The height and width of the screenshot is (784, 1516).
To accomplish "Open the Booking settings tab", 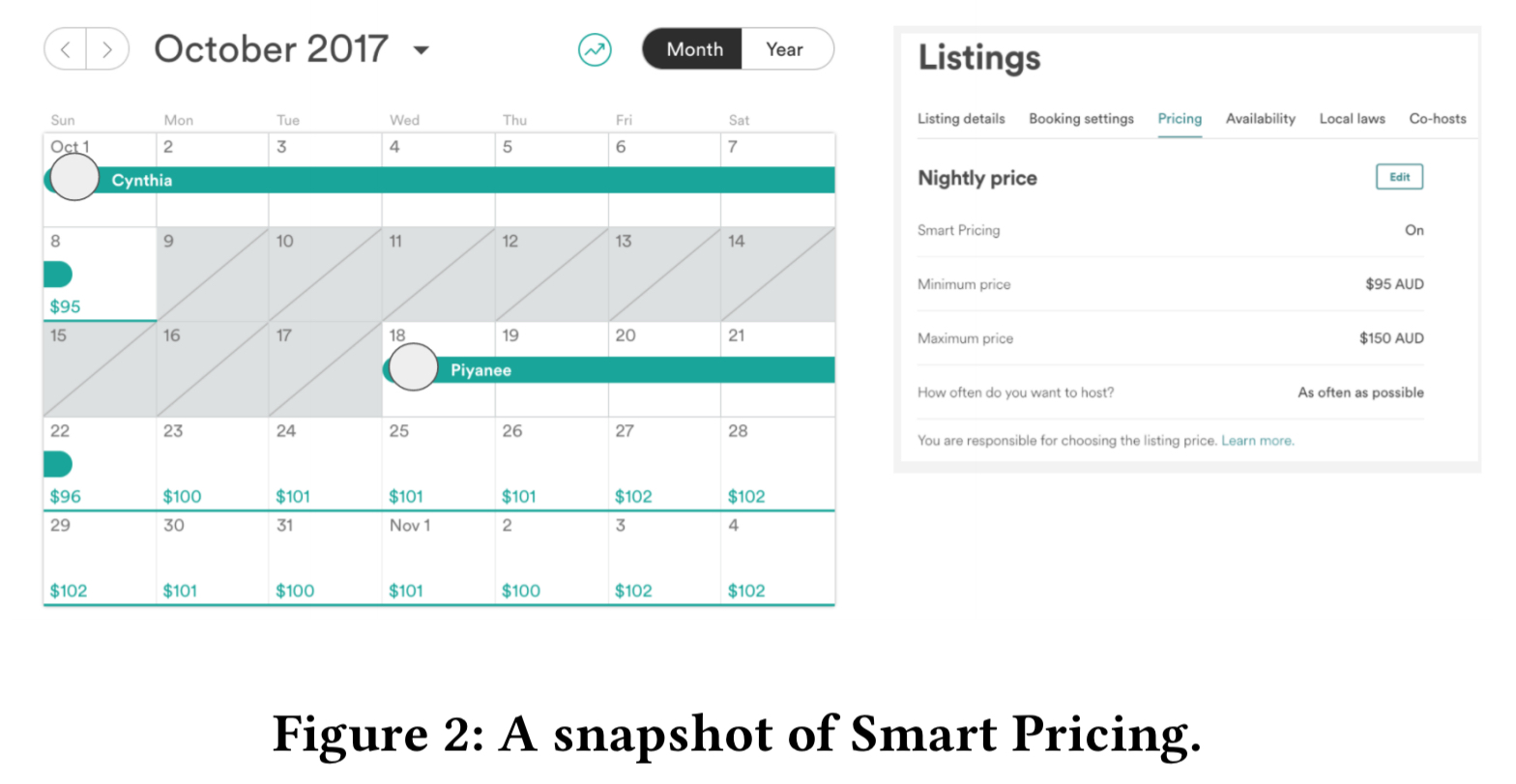I will pyautogui.click(x=1081, y=119).
